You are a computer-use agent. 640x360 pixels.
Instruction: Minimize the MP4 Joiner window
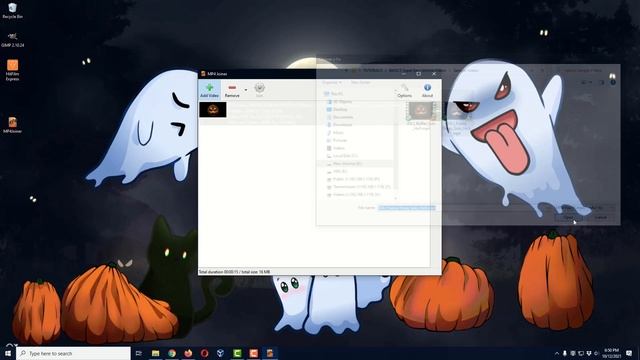[403, 74]
